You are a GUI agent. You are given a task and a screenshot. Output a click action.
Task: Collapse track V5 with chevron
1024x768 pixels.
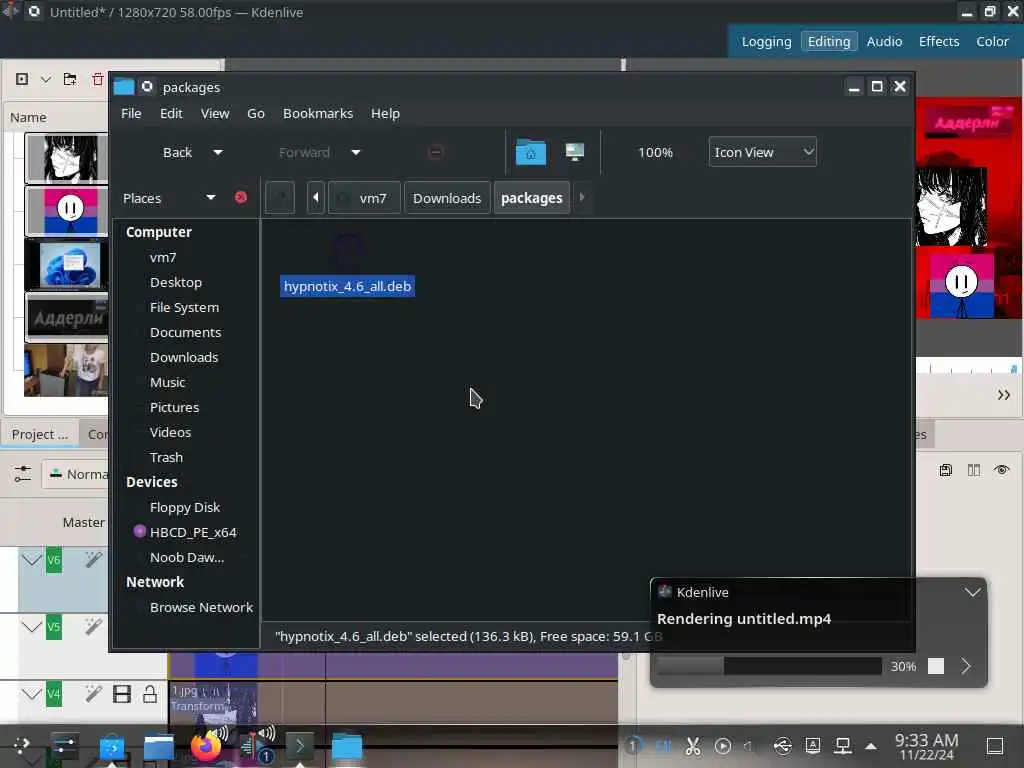(x=31, y=627)
